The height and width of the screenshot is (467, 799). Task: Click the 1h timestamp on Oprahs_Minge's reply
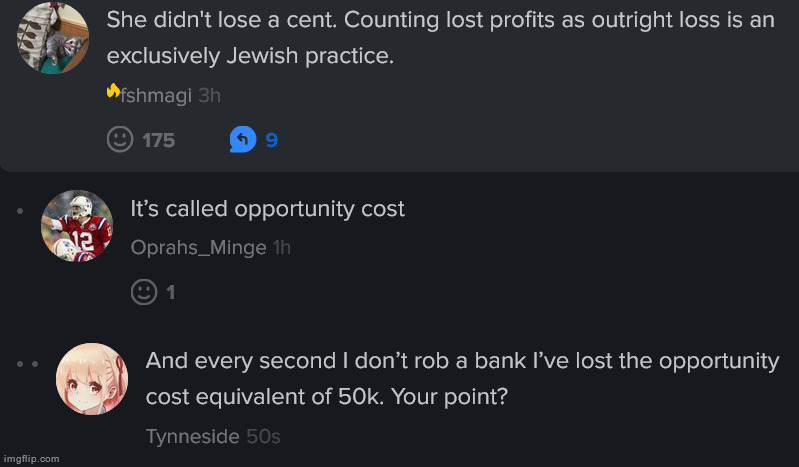click(282, 248)
